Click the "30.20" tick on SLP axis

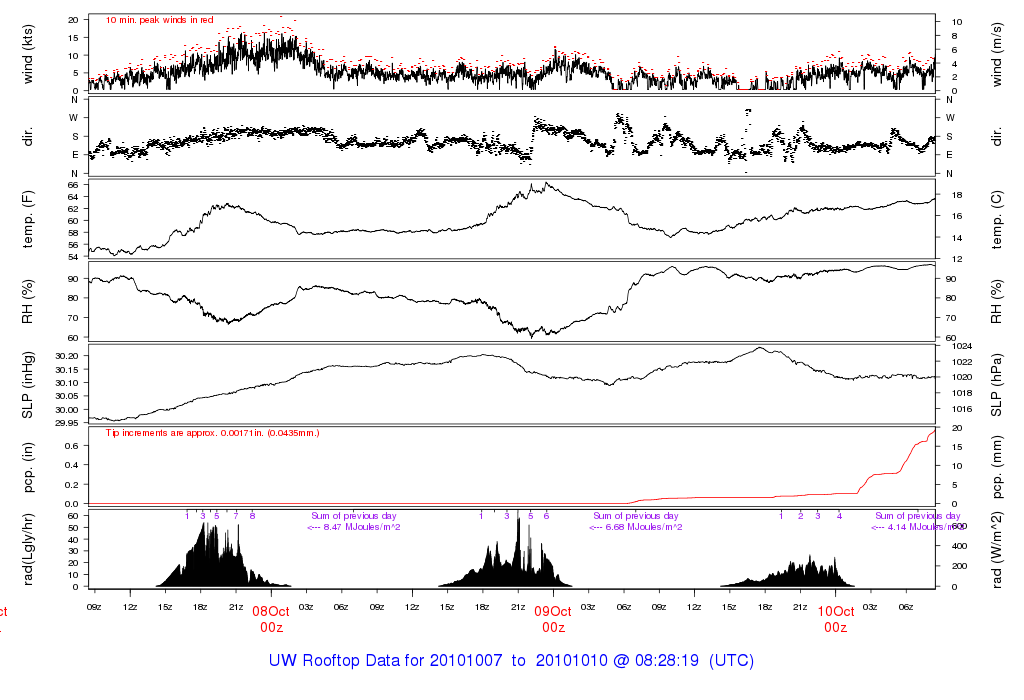68,356
